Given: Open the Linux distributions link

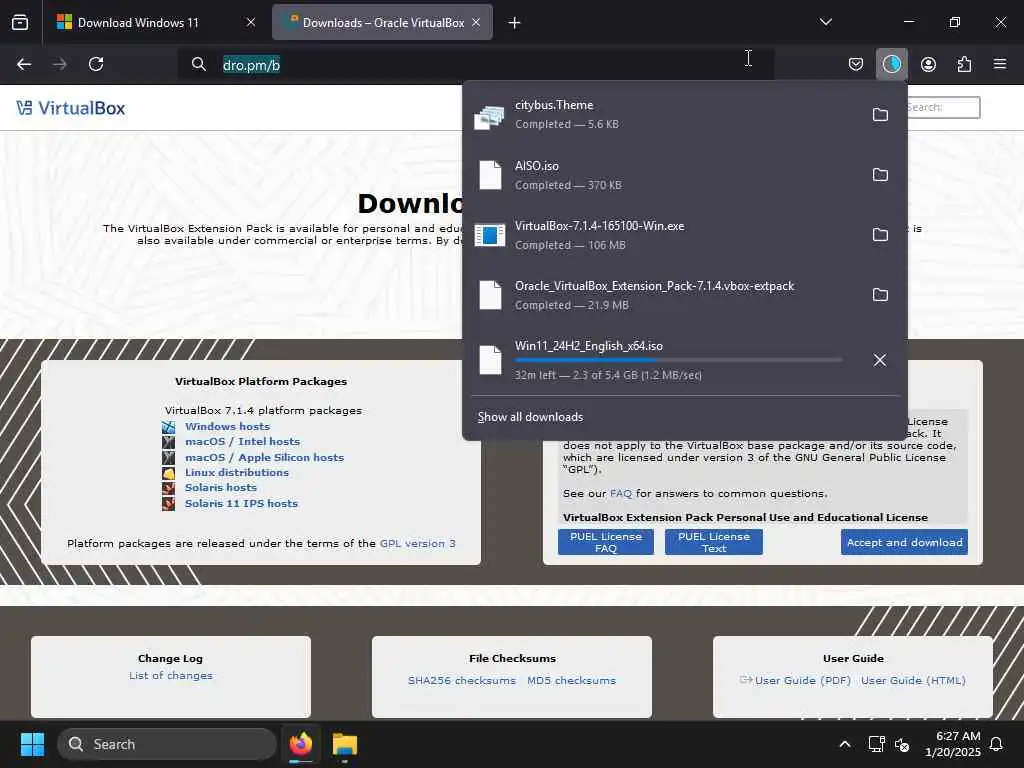Looking at the screenshot, I should coord(236,472).
